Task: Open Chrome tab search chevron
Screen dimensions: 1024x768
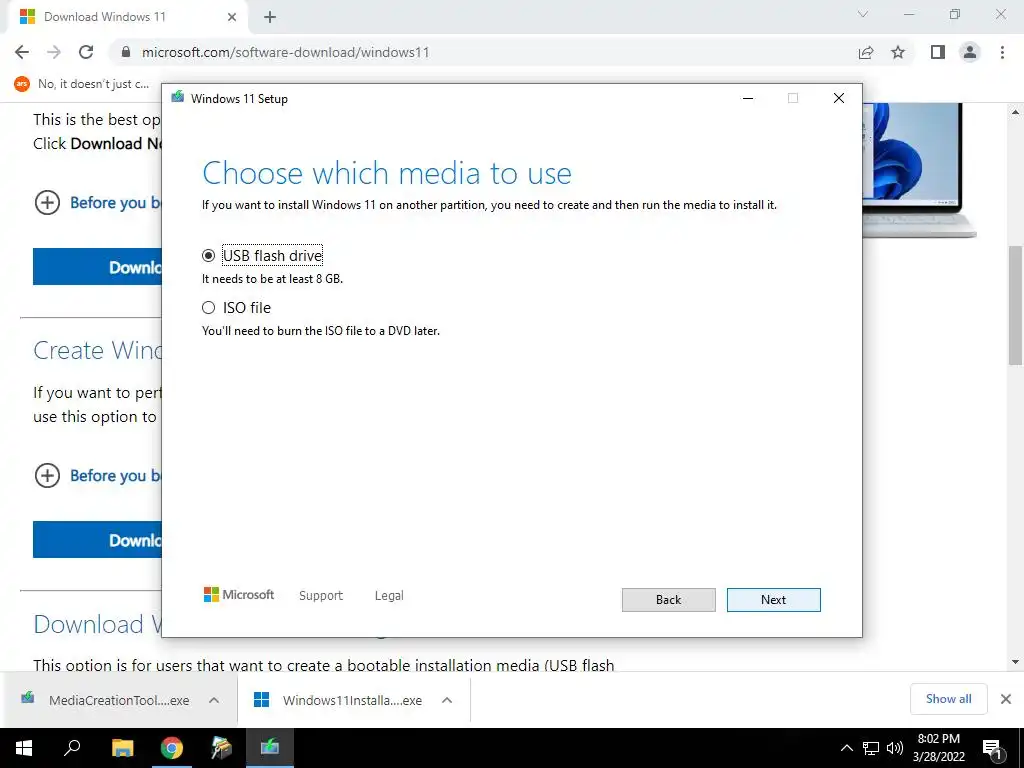Action: [863, 14]
